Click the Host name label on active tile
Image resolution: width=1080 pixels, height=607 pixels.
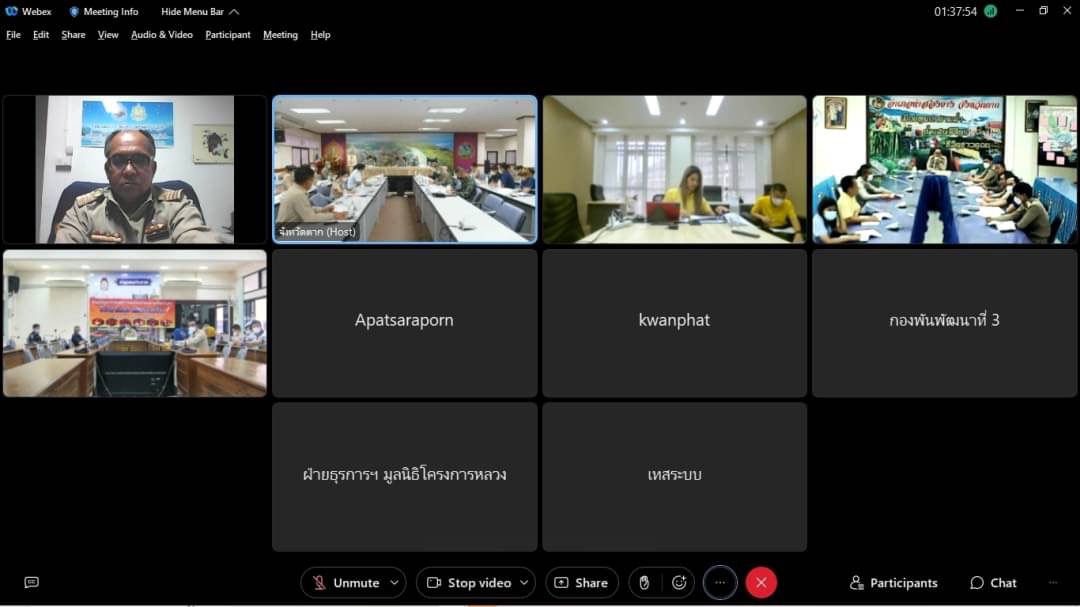click(318, 232)
